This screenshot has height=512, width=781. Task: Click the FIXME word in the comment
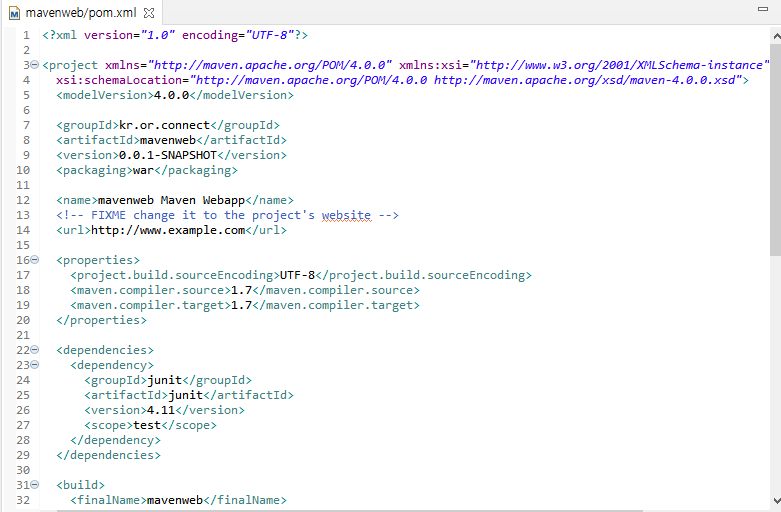click(x=108, y=215)
